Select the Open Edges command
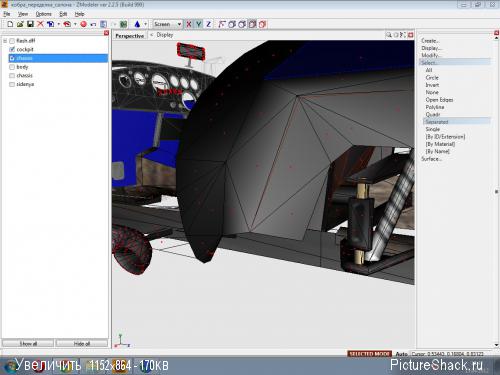 pyautogui.click(x=439, y=100)
